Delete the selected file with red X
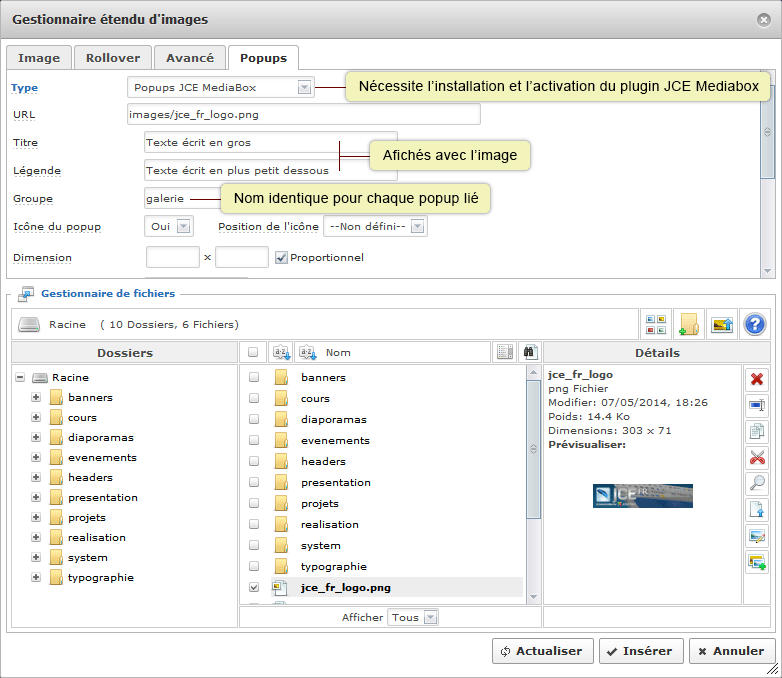The image size is (782, 678). point(756,379)
